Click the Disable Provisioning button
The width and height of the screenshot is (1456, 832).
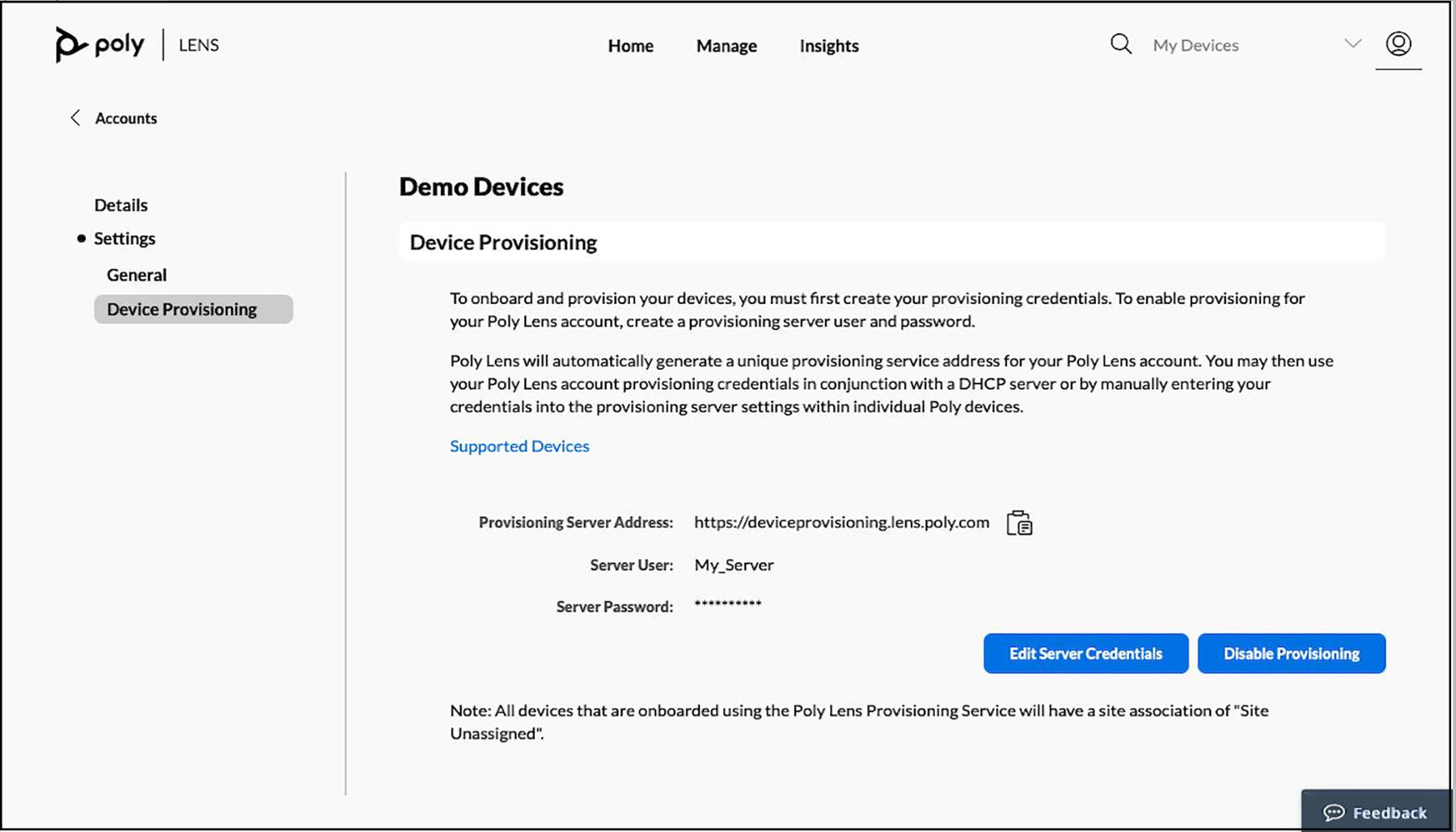tap(1291, 653)
